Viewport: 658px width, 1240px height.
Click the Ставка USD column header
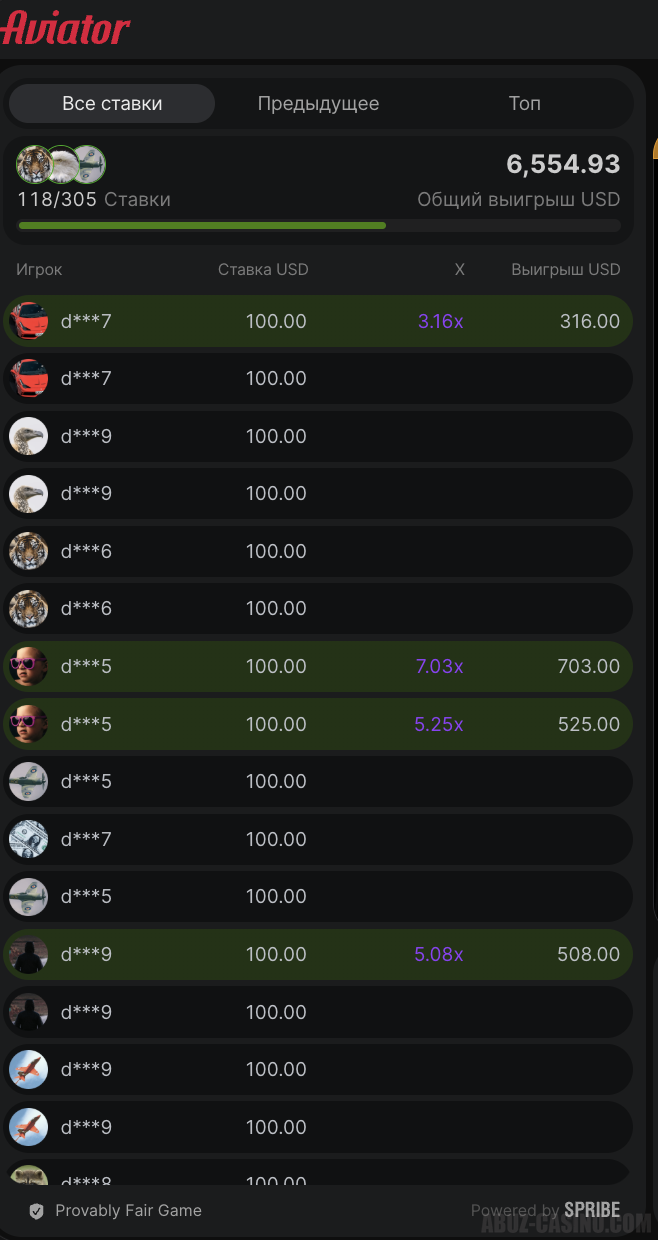click(263, 269)
